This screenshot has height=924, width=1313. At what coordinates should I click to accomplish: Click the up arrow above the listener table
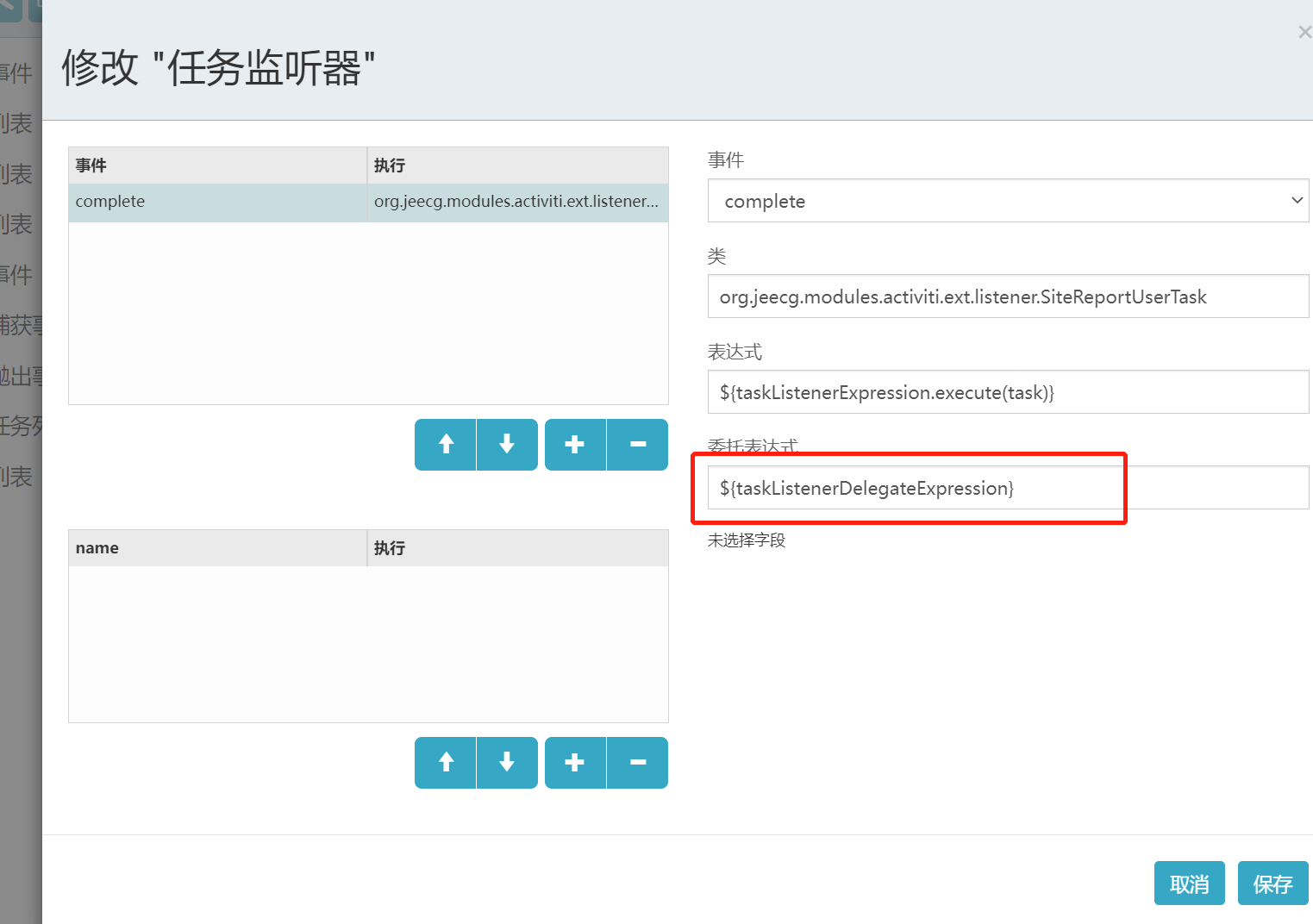(x=445, y=444)
